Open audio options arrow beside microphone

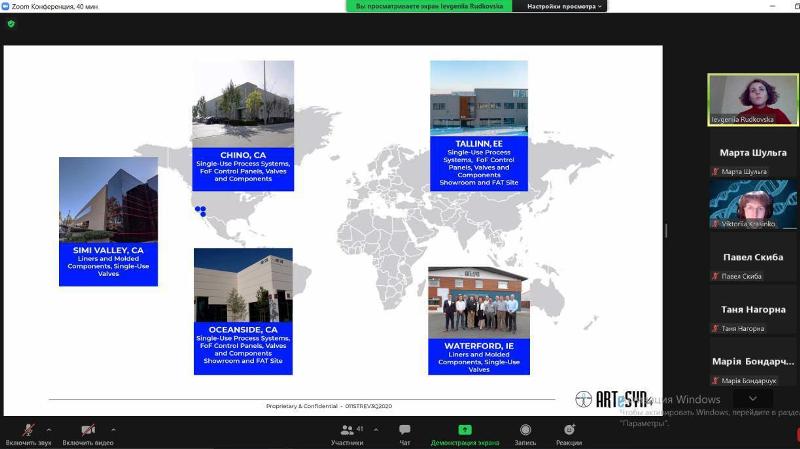tap(49, 430)
